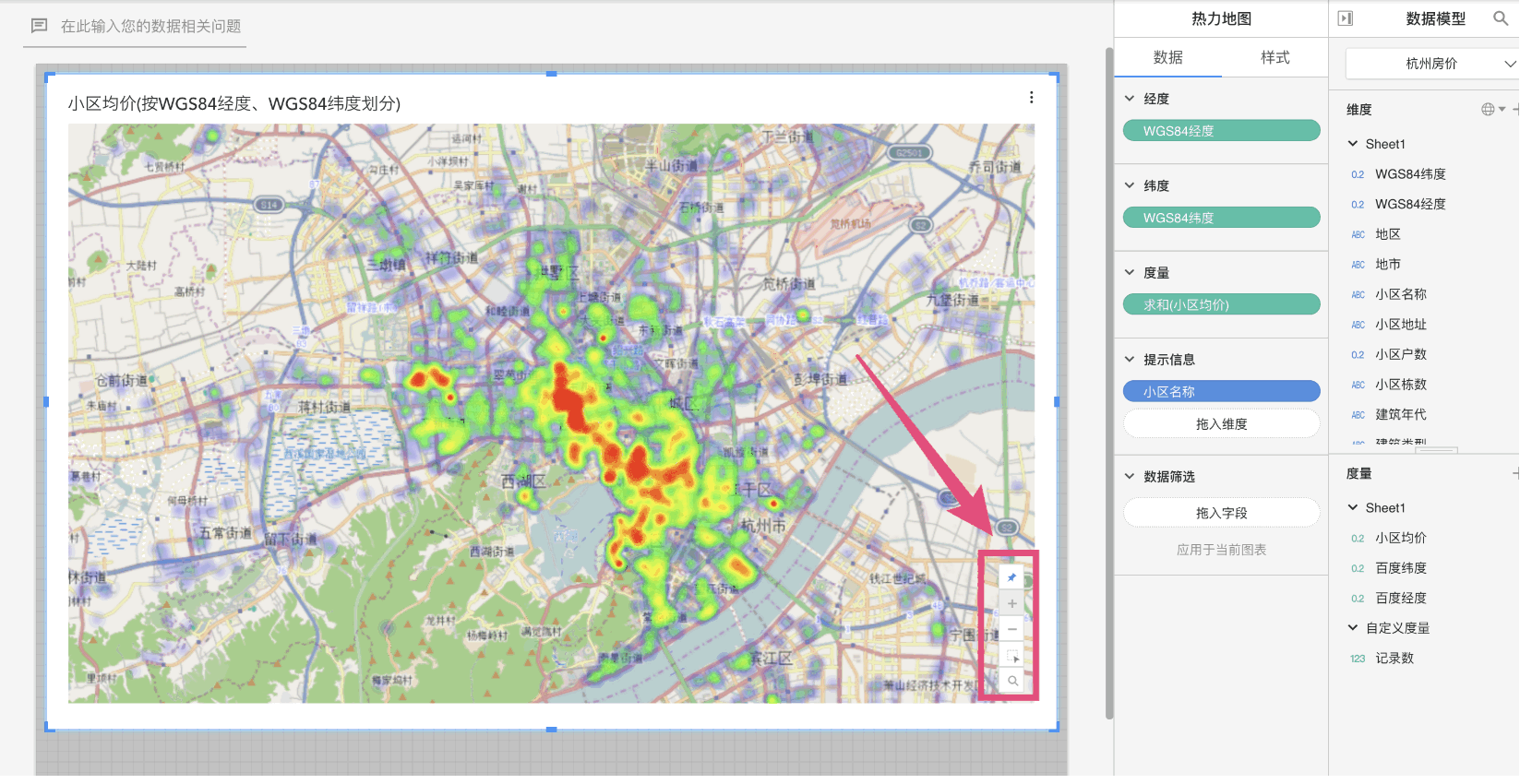Switch to the 样式 tab

[1275, 57]
